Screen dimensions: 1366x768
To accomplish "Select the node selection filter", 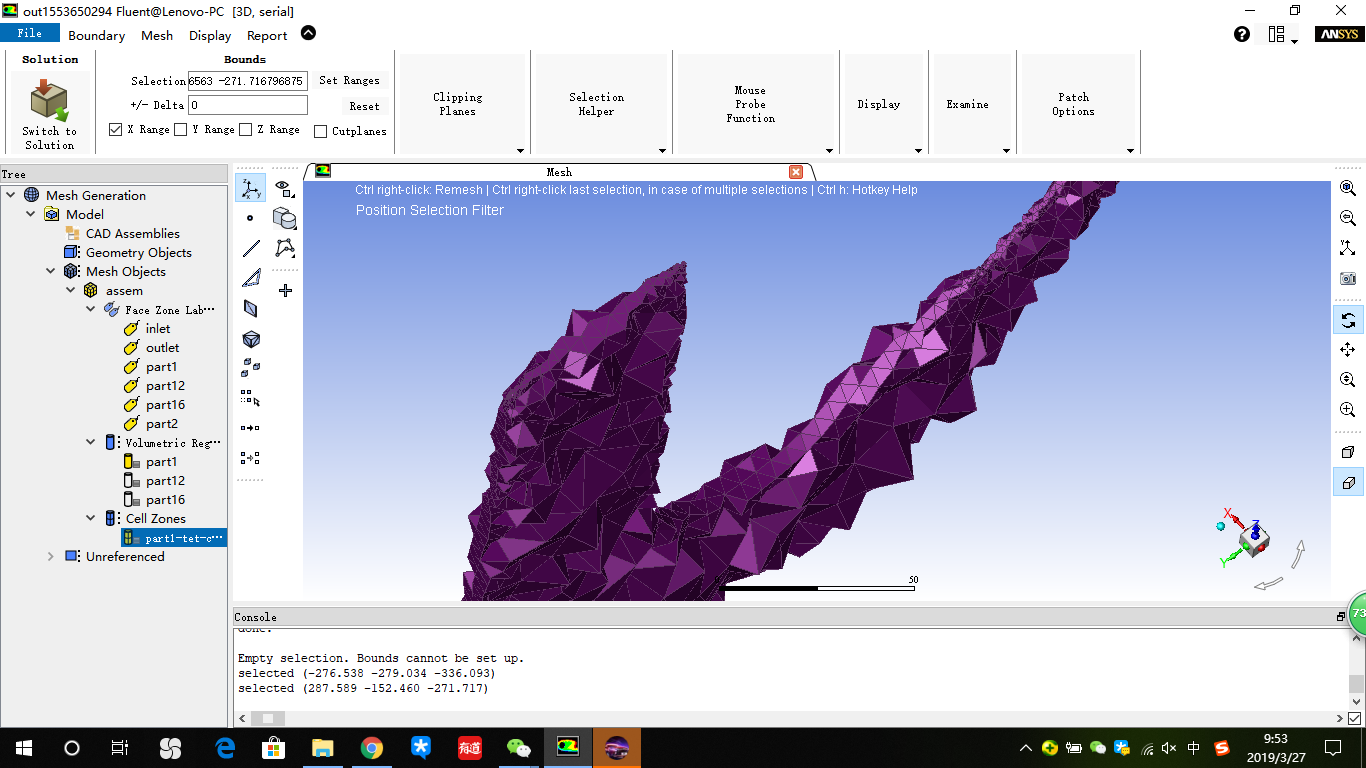I will [251, 217].
